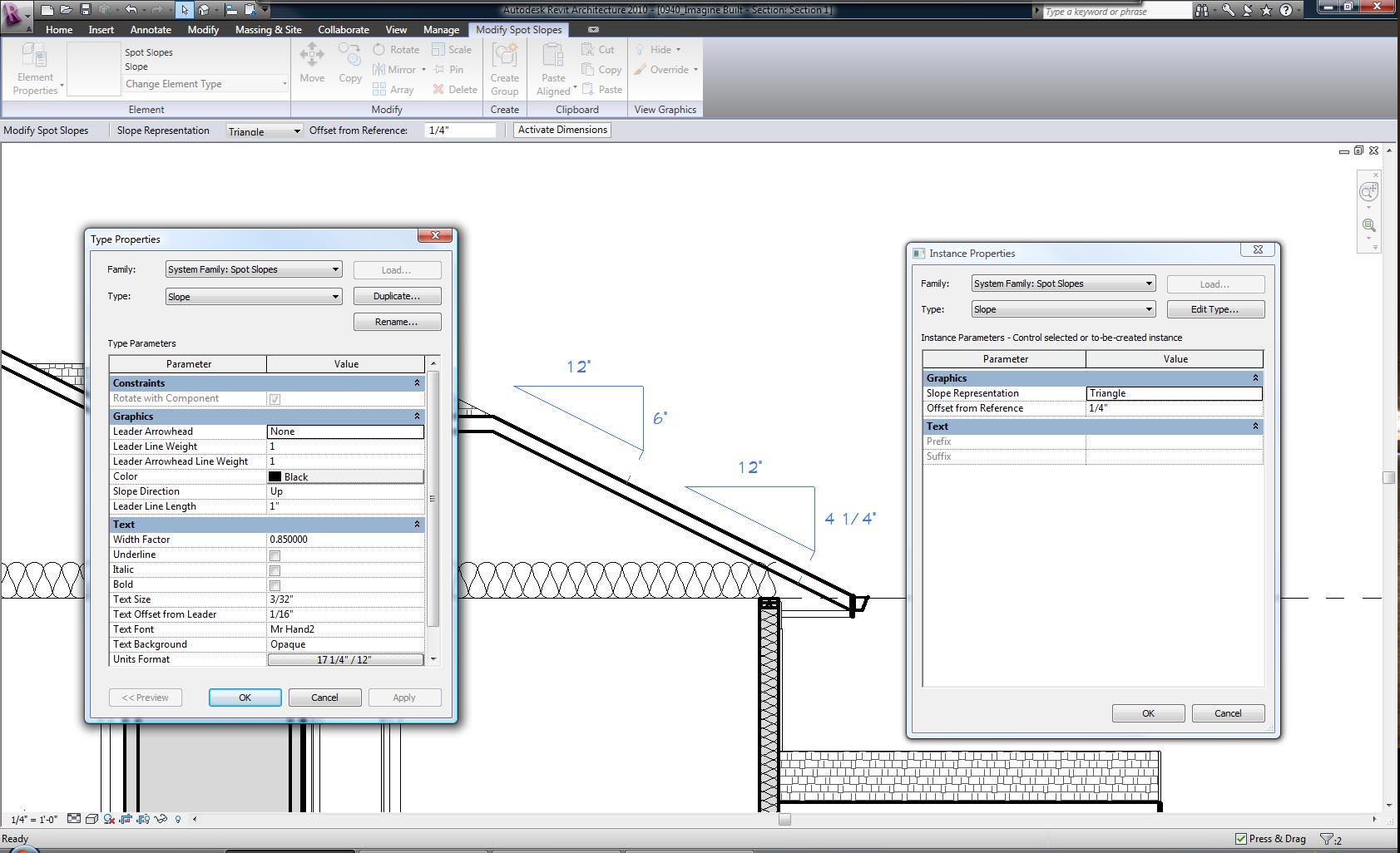The height and width of the screenshot is (853, 1400).
Task: Expand Type dropdown in Type Properties
Action: point(254,297)
